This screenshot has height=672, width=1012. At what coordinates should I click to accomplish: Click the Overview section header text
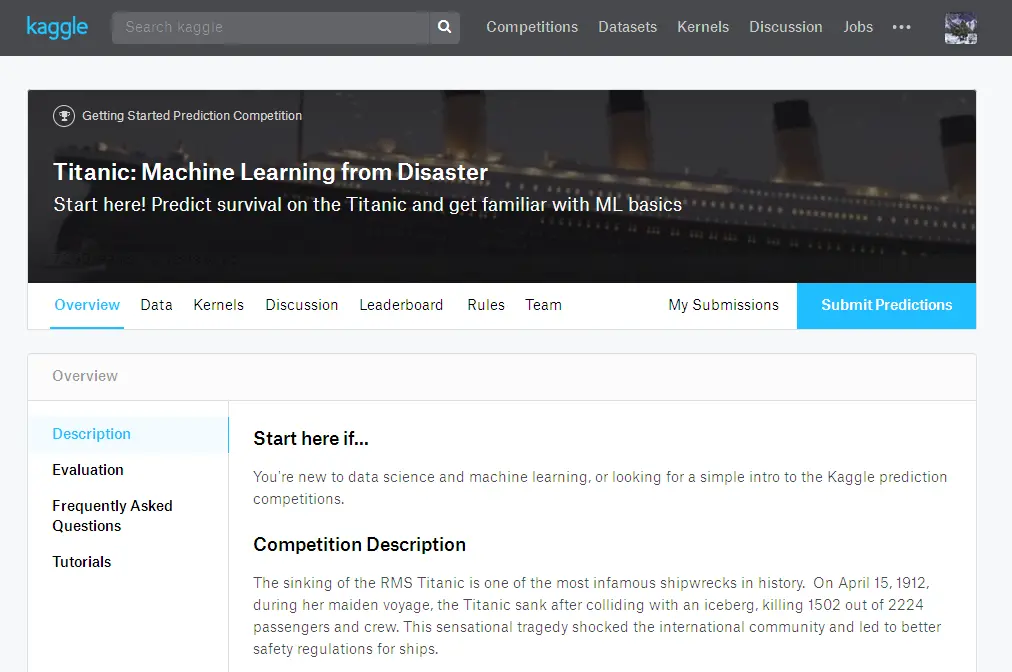85,376
